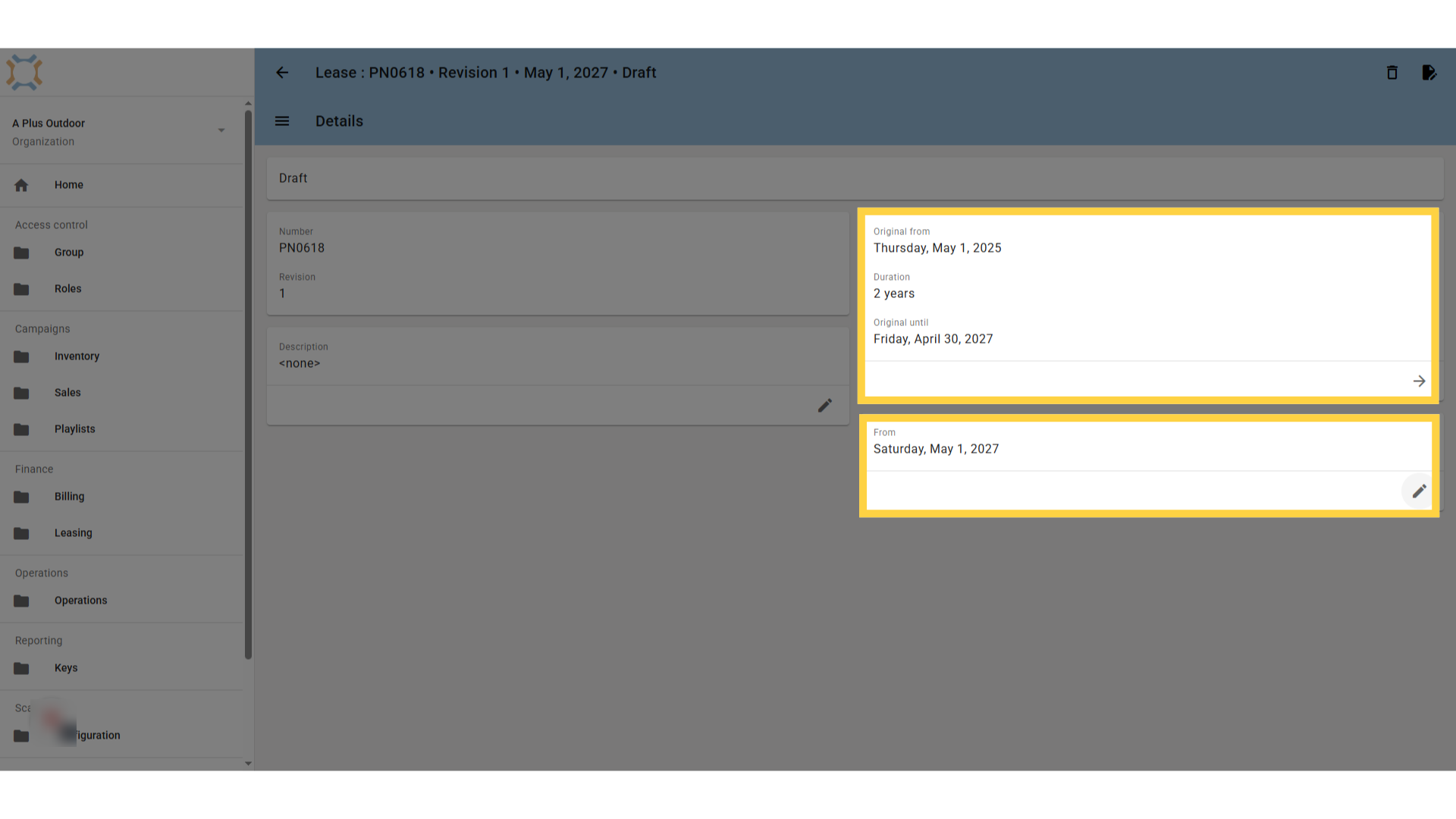The height and width of the screenshot is (819, 1456).
Task: Open Billing under Finance
Action: [x=121, y=497]
